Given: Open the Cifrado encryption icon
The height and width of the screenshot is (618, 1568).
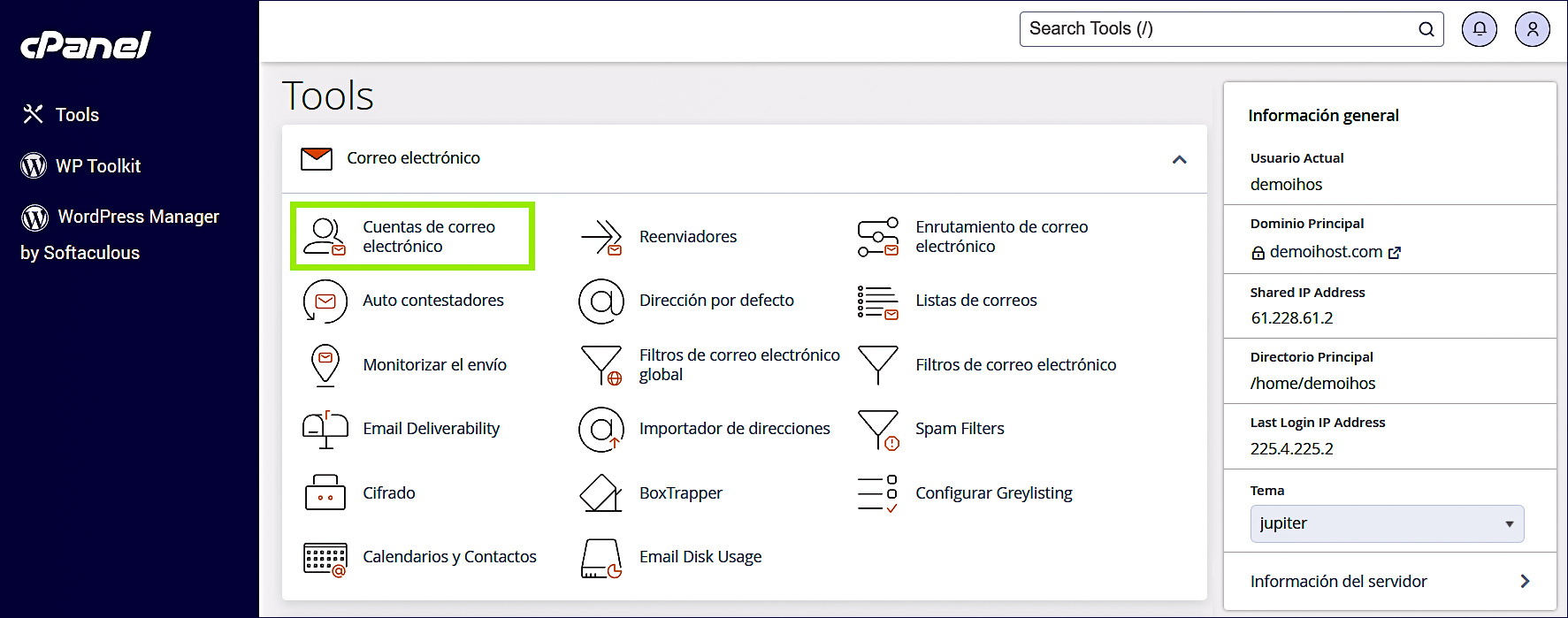Looking at the screenshot, I should (325, 493).
